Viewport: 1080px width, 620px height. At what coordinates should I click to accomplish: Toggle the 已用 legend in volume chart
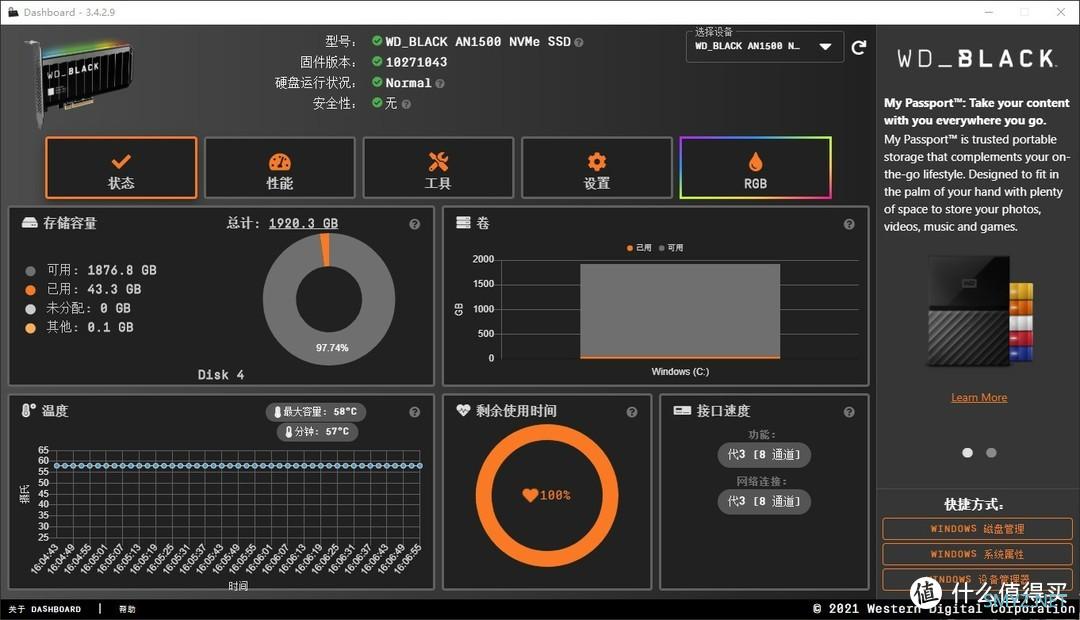[x=639, y=247]
